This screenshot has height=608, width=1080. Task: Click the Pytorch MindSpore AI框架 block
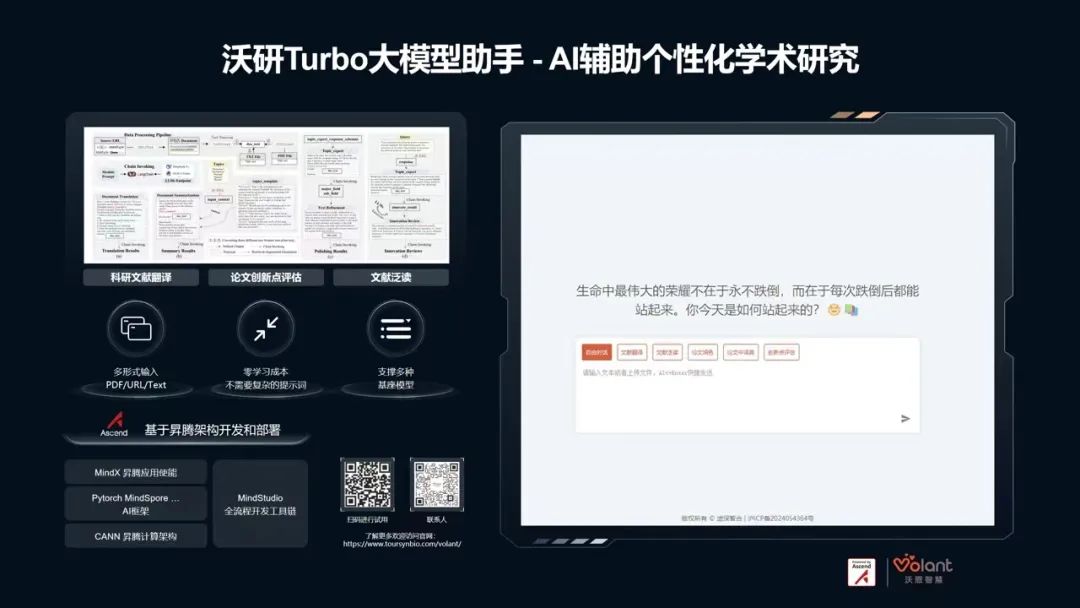(x=136, y=504)
